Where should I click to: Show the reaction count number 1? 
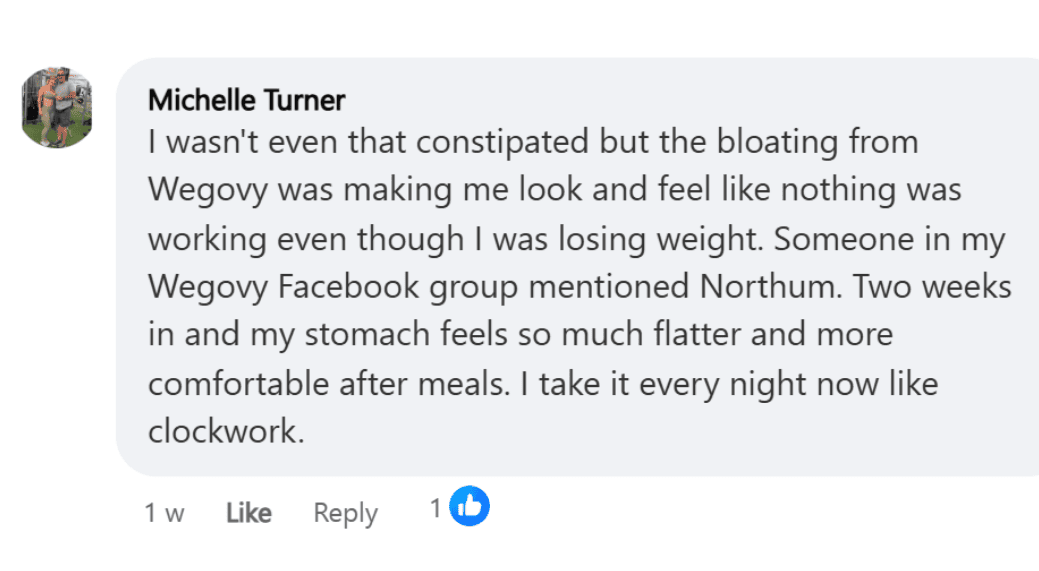coord(436,509)
